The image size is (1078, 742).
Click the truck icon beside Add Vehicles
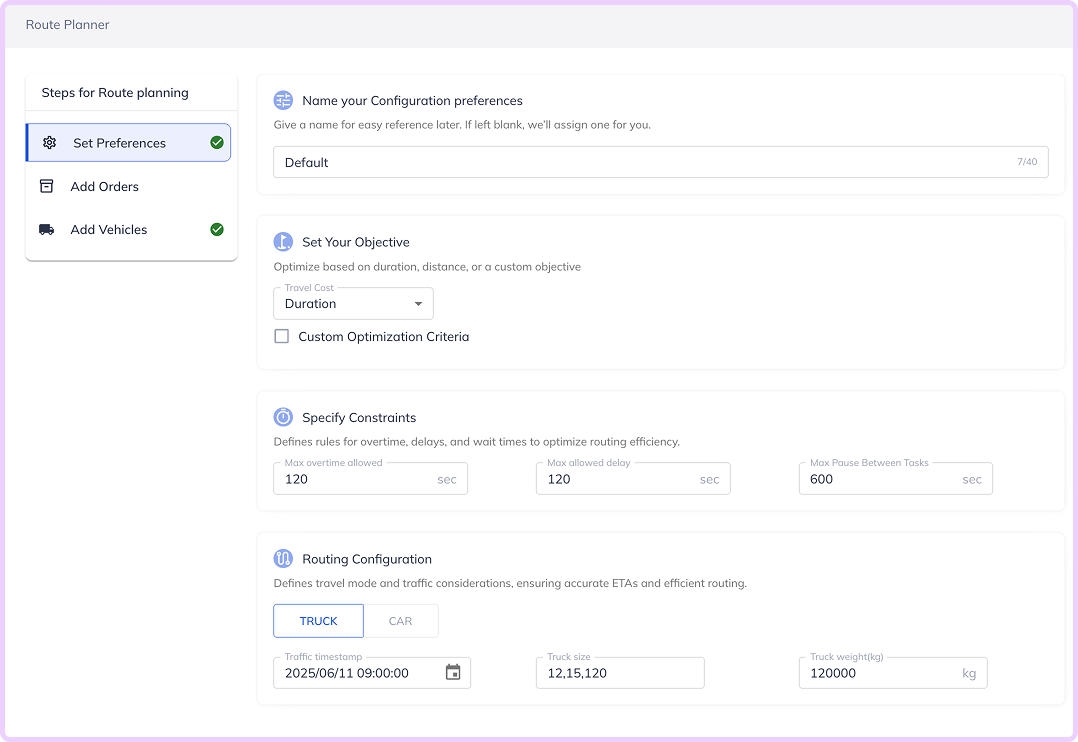pos(47,230)
